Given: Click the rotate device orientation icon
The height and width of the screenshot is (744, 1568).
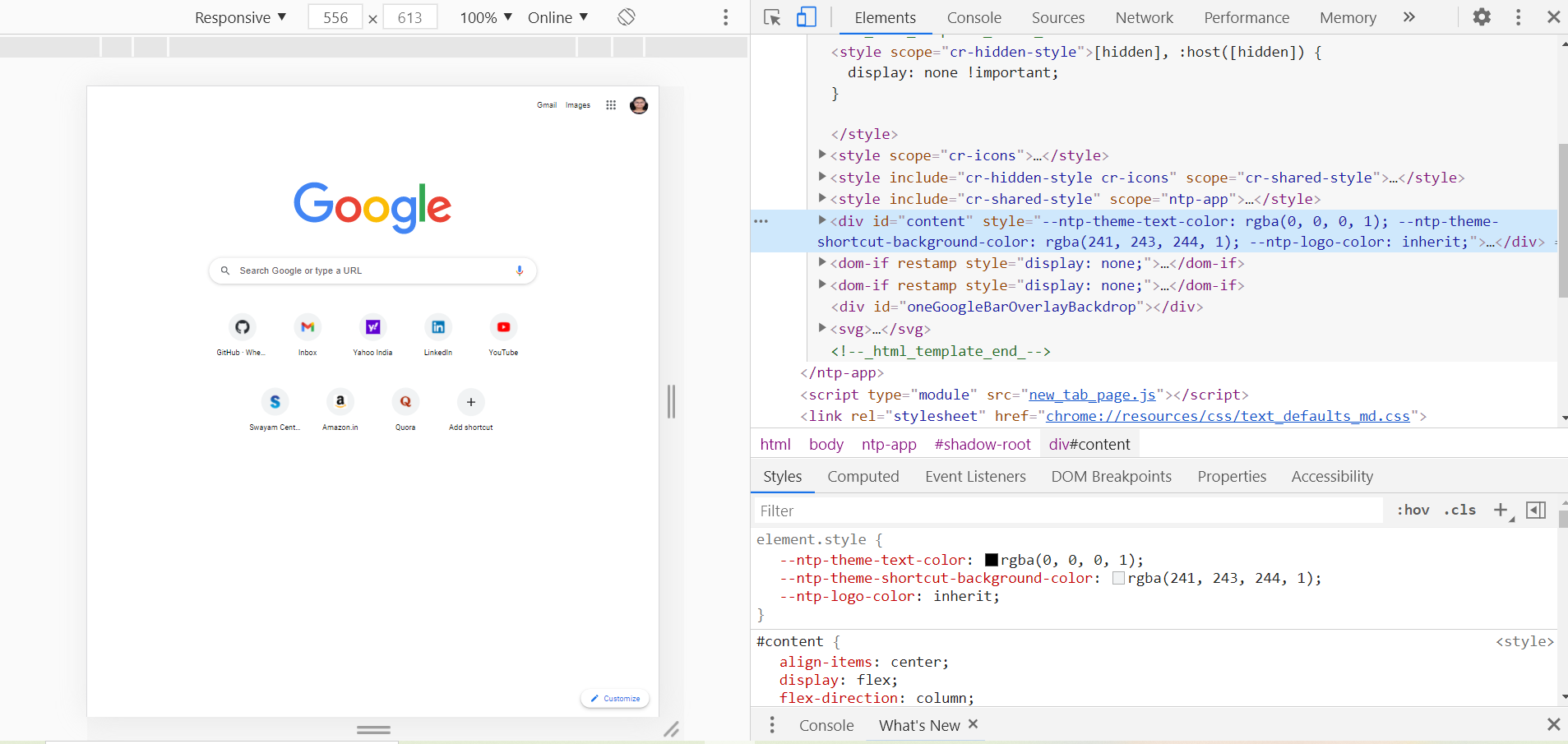Looking at the screenshot, I should coord(627,17).
